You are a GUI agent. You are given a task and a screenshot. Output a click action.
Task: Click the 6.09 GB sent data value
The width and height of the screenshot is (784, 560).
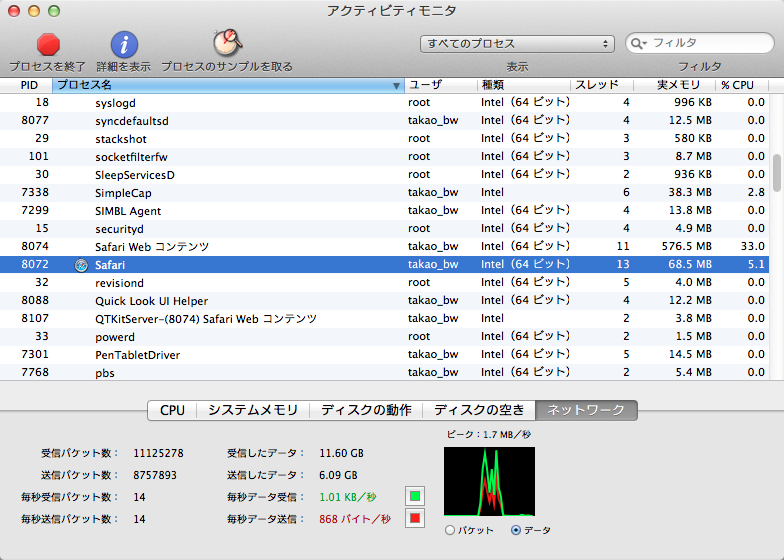(x=338, y=475)
